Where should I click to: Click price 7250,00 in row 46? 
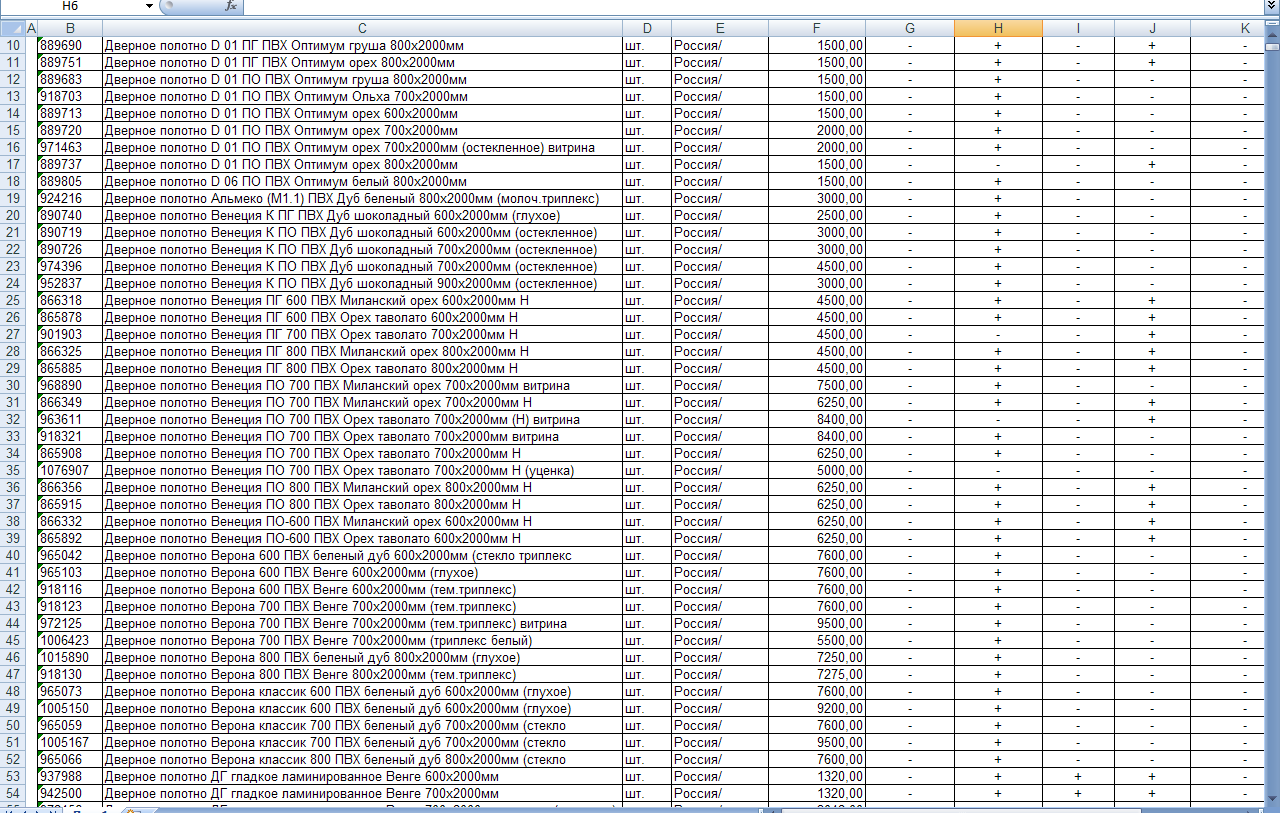coord(817,657)
